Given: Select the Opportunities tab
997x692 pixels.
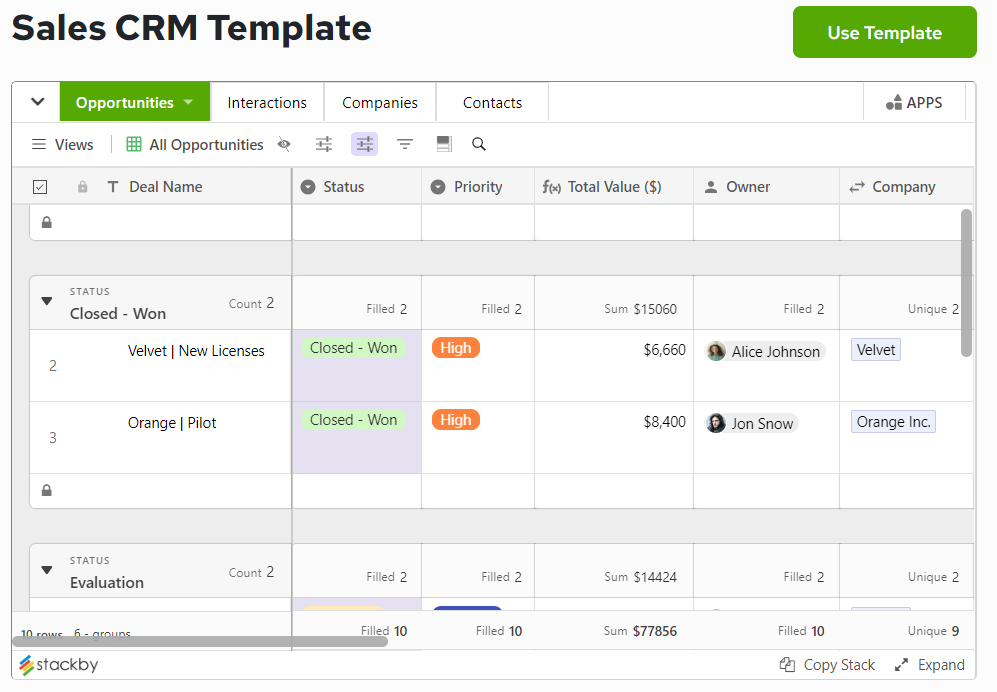Looking at the screenshot, I should point(125,102).
